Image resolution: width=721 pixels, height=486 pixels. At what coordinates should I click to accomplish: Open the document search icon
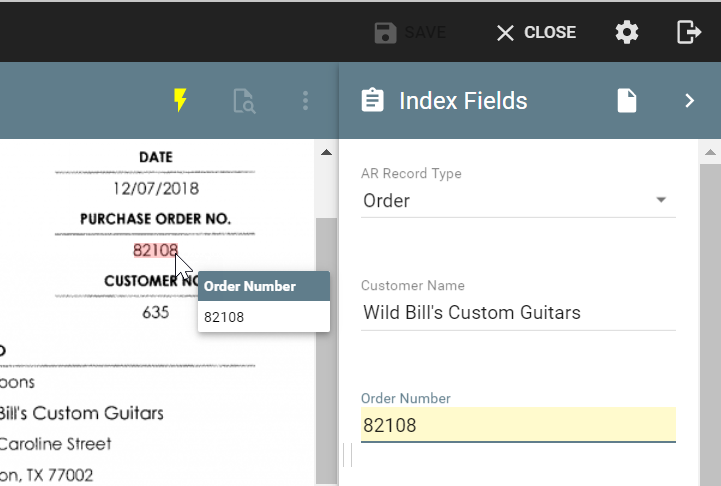point(244,101)
